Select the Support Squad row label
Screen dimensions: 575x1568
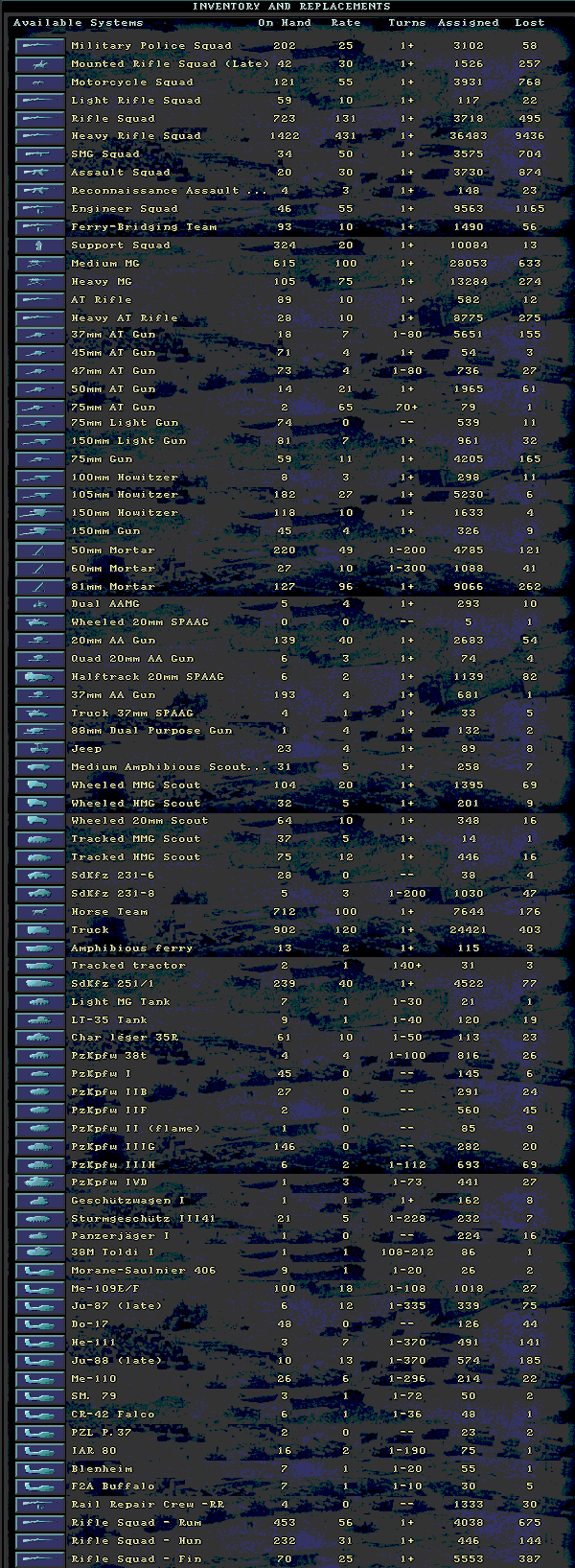point(121,246)
